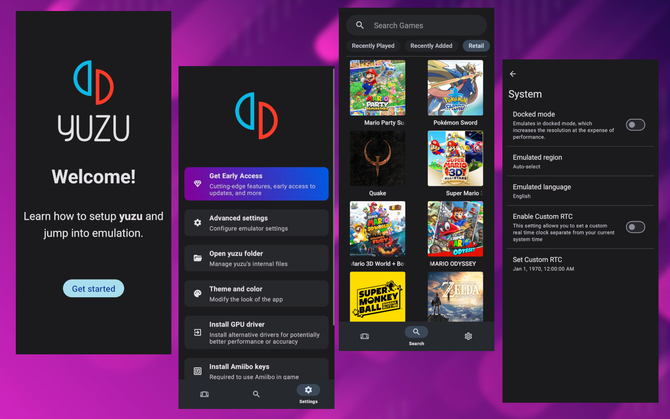Click the Quake title label

[377, 193]
